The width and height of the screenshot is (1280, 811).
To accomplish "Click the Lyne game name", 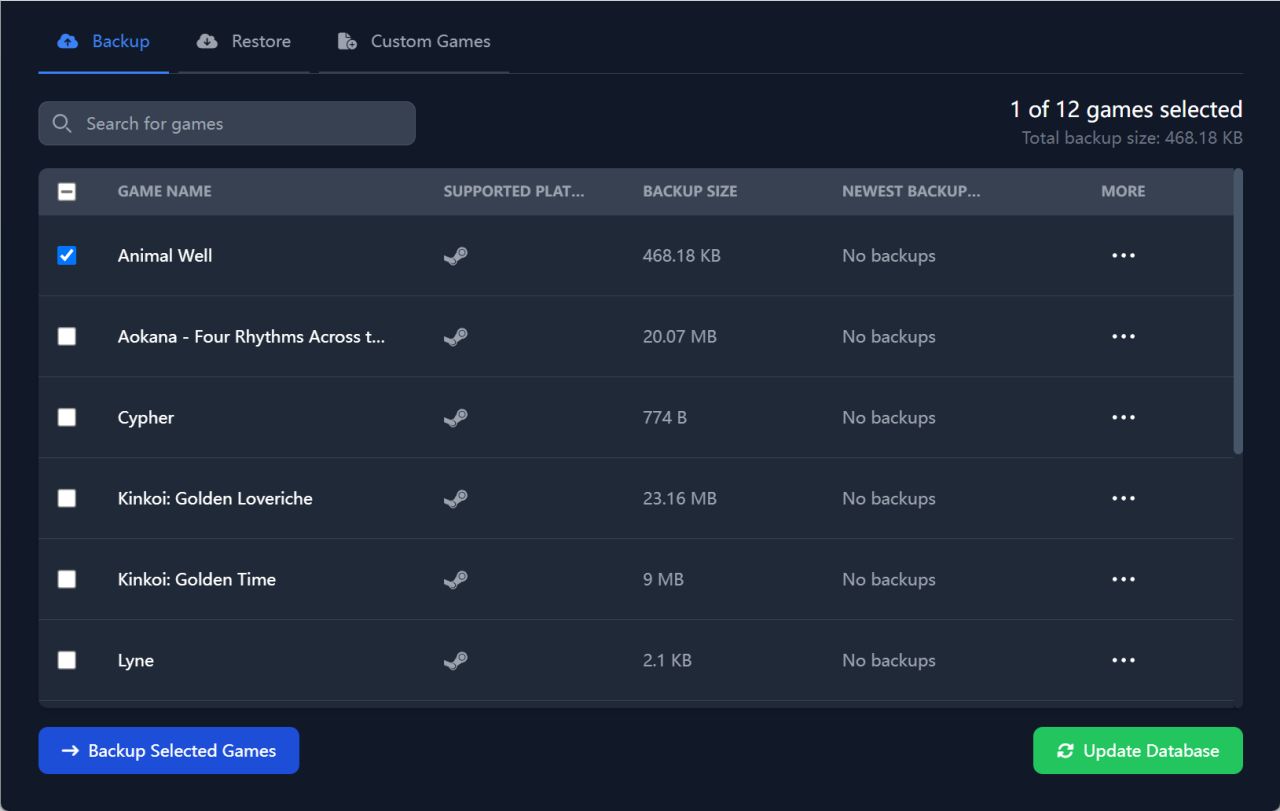I will pos(136,661).
